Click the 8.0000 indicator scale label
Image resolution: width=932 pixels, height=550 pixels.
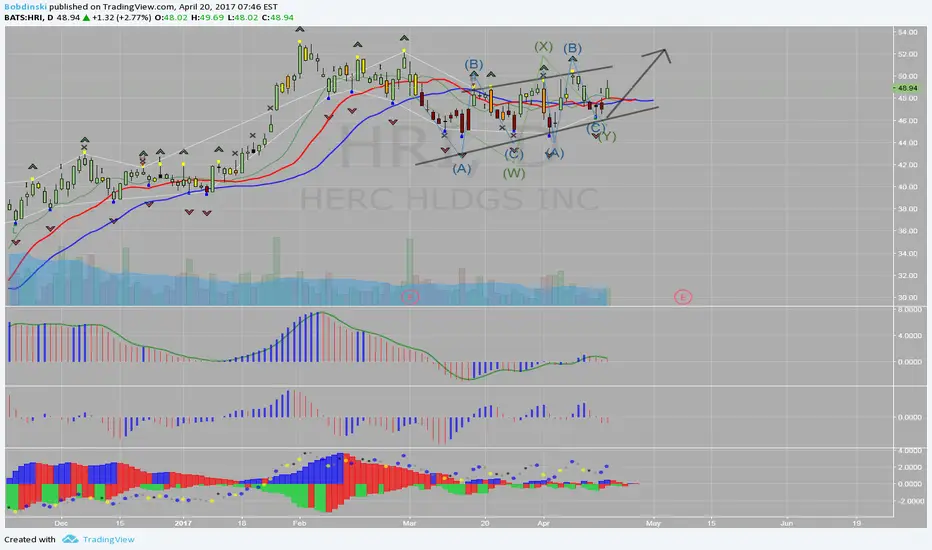[909, 310]
